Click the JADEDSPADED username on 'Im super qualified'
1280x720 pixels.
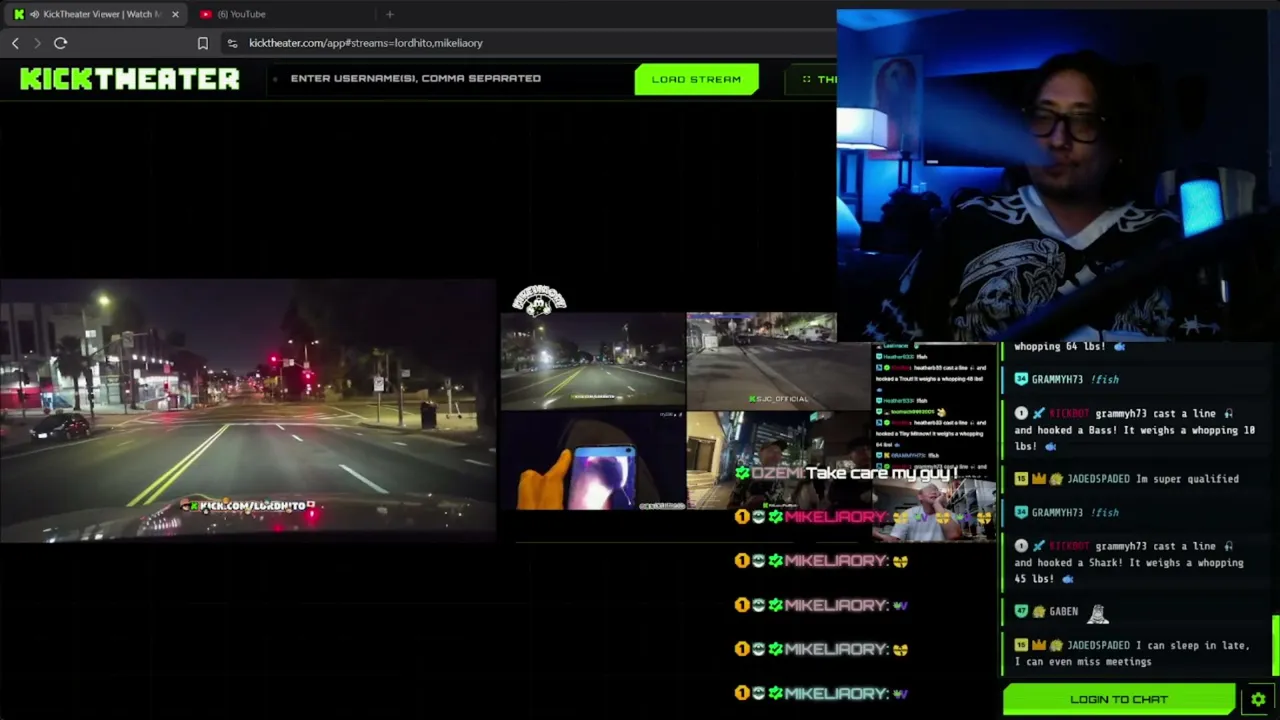(1098, 479)
